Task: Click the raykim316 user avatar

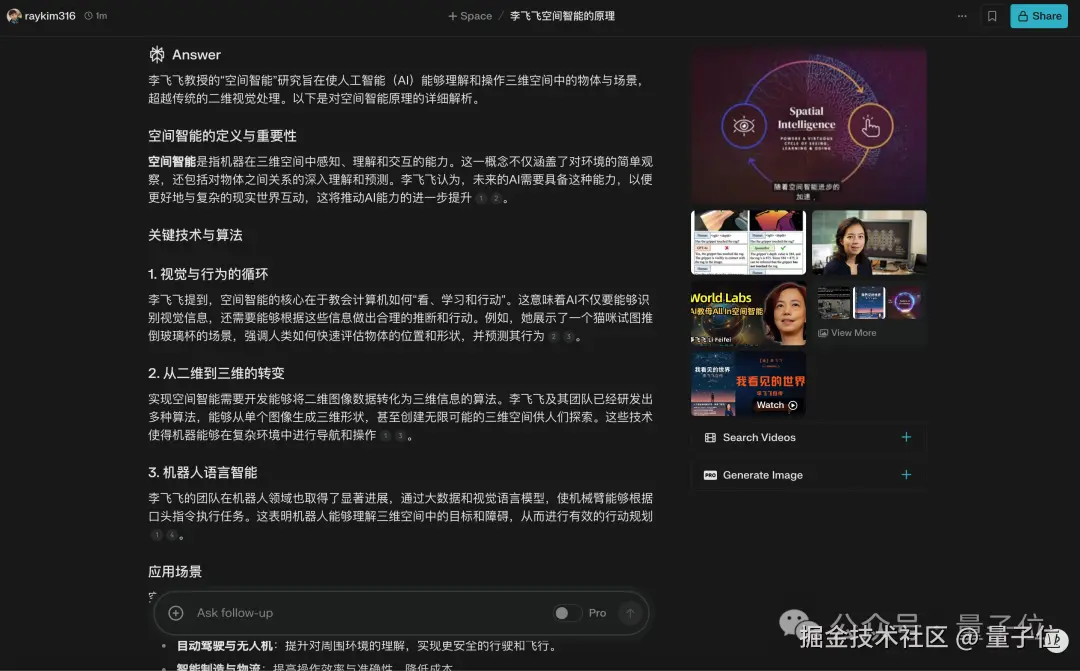Action: click(x=14, y=16)
